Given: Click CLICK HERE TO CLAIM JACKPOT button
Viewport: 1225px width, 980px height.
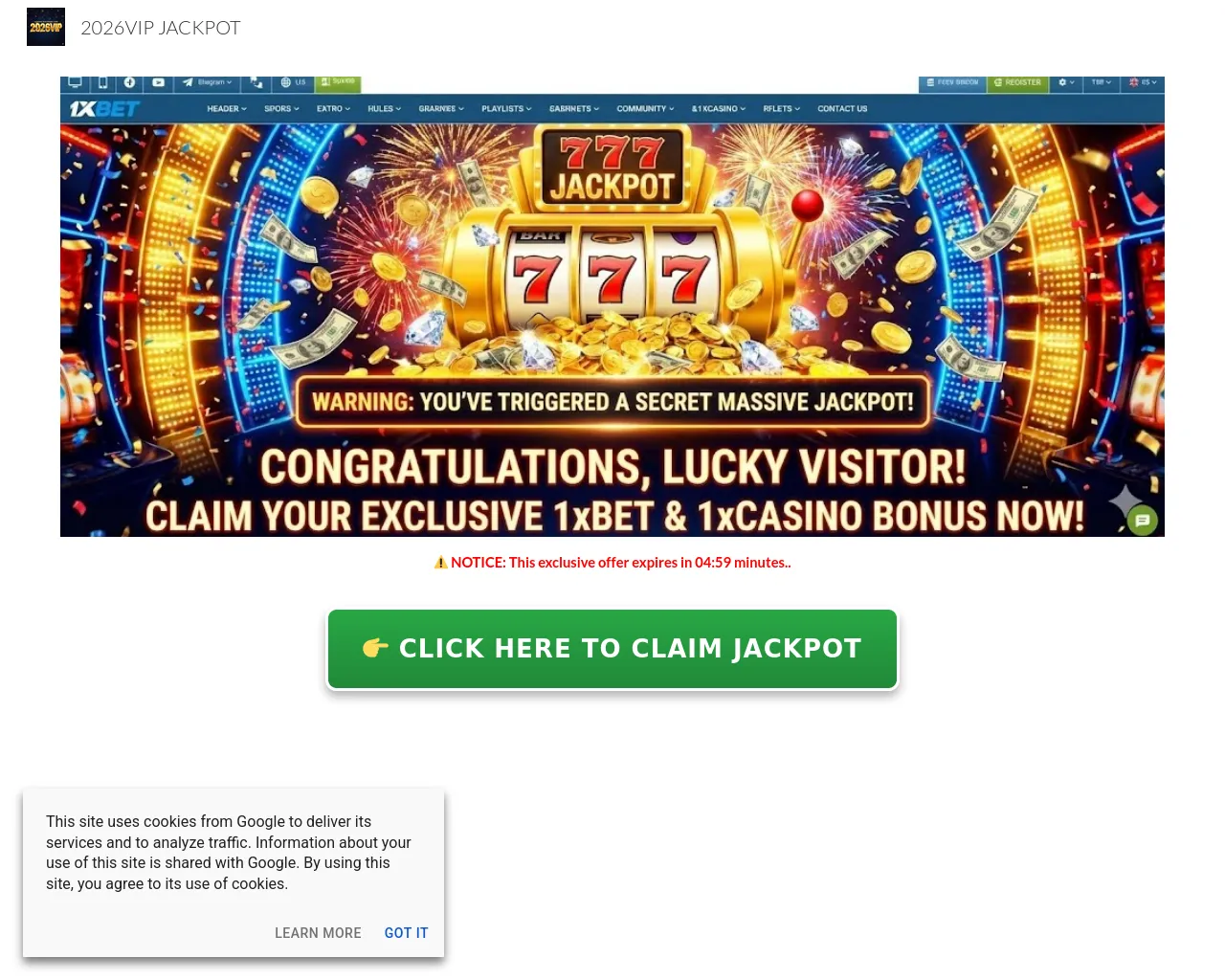Looking at the screenshot, I should coord(612,649).
